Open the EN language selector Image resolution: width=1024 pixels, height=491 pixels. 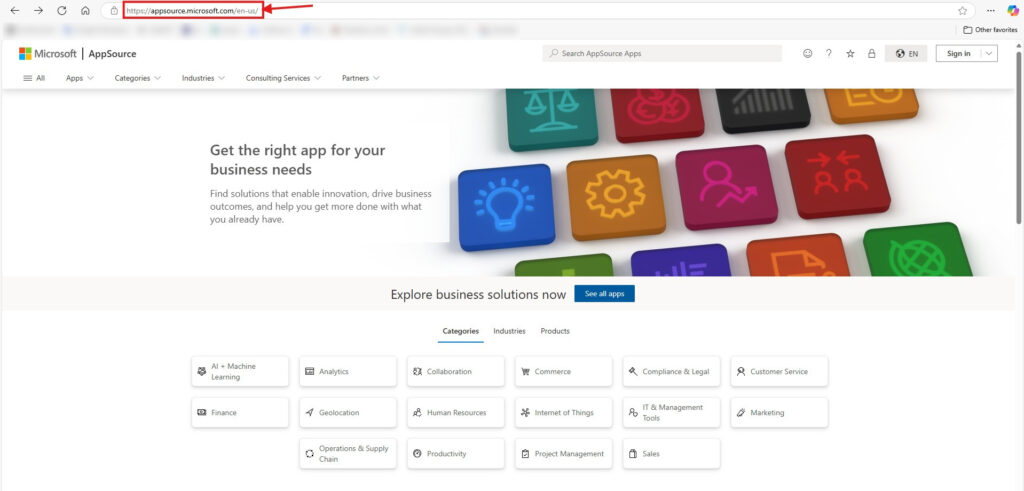point(907,54)
